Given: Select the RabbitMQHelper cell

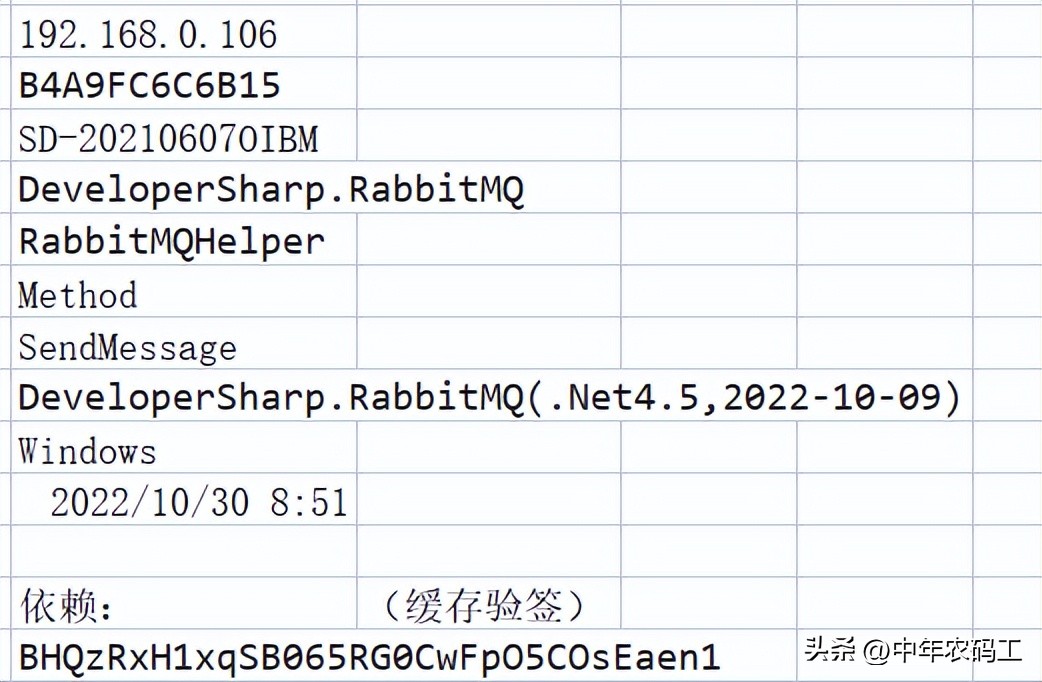Looking at the screenshot, I should click(172, 242).
